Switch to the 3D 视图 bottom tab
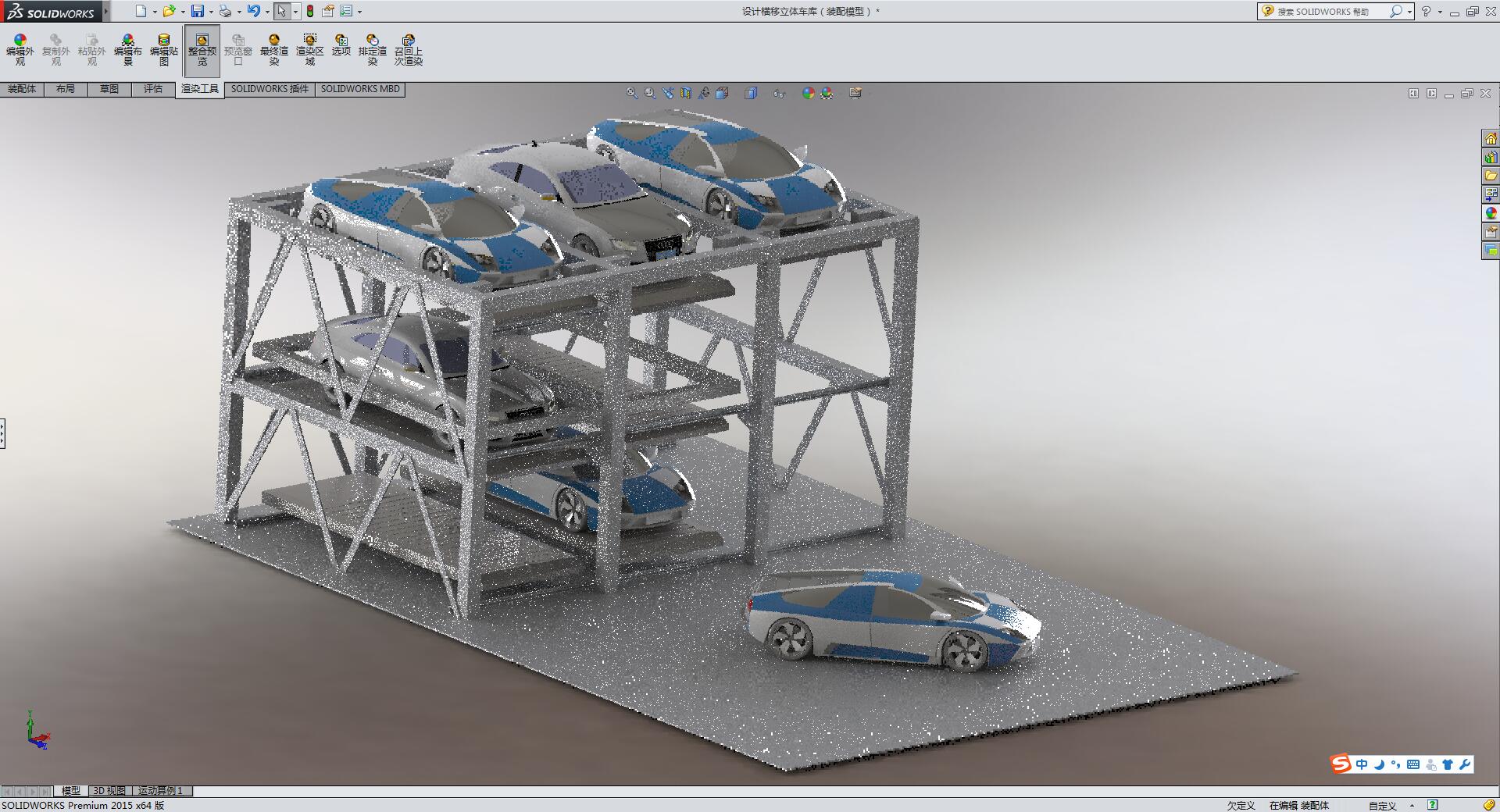The height and width of the screenshot is (812, 1500). click(109, 791)
